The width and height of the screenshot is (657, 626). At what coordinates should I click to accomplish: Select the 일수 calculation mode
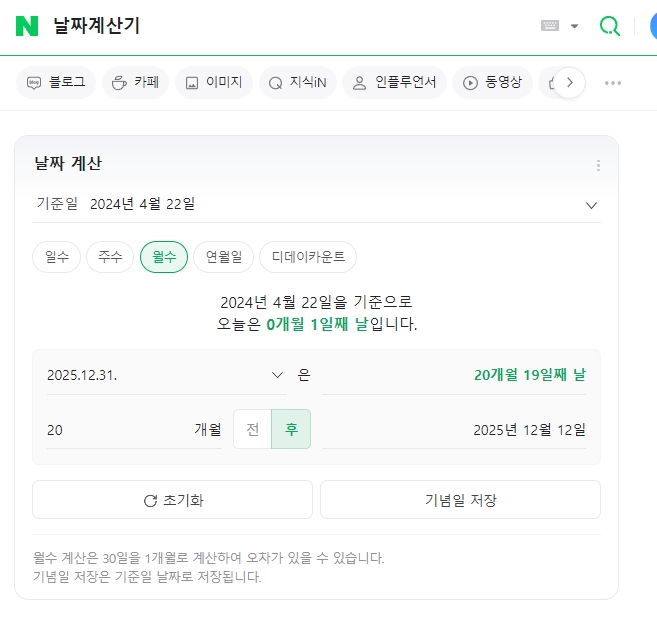click(57, 257)
